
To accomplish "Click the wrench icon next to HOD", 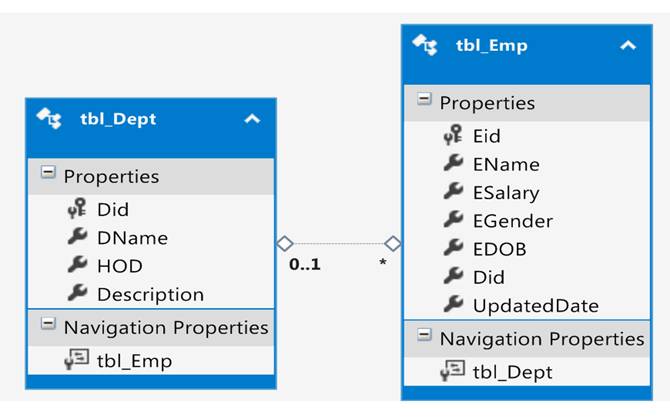I will pos(77,265).
